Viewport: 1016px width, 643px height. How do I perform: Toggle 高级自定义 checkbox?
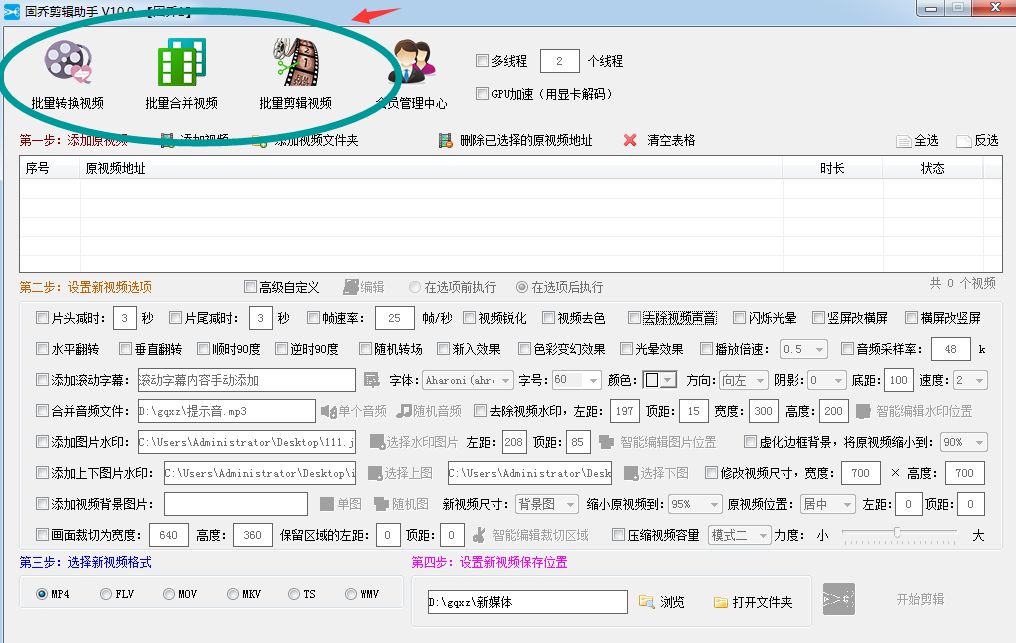coord(250,286)
